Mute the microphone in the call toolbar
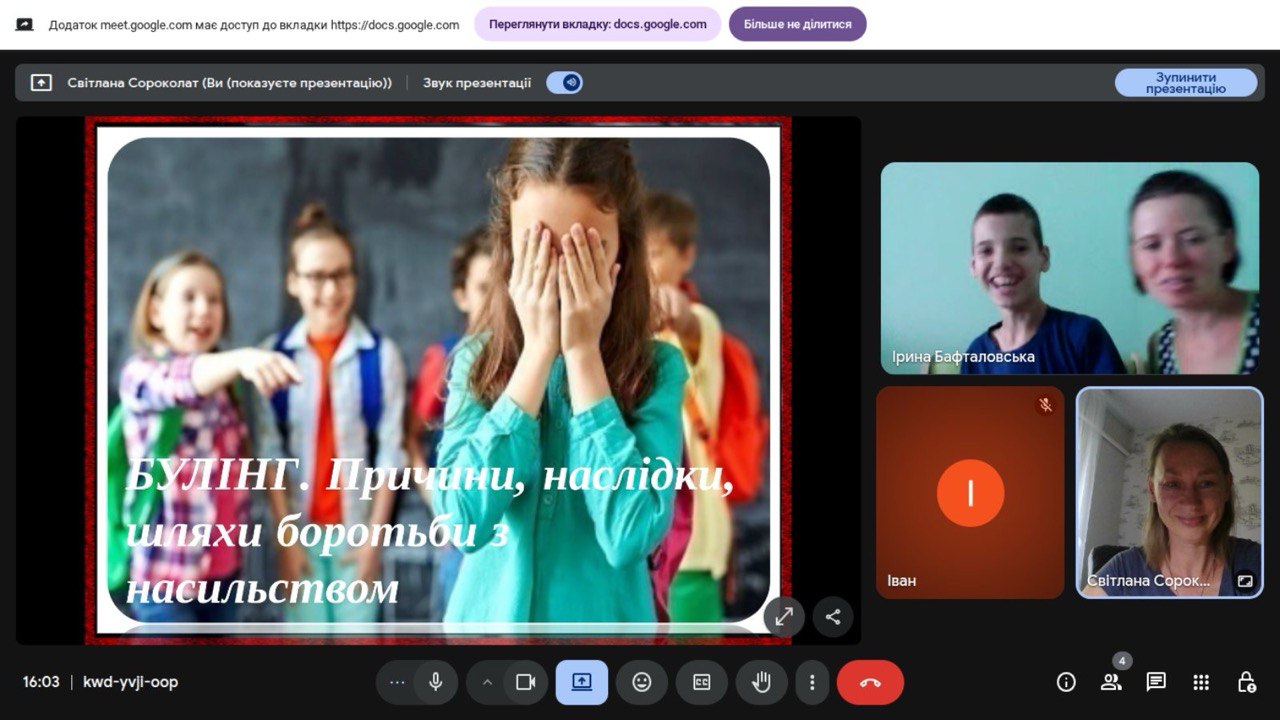1280x720 pixels. coord(435,682)
